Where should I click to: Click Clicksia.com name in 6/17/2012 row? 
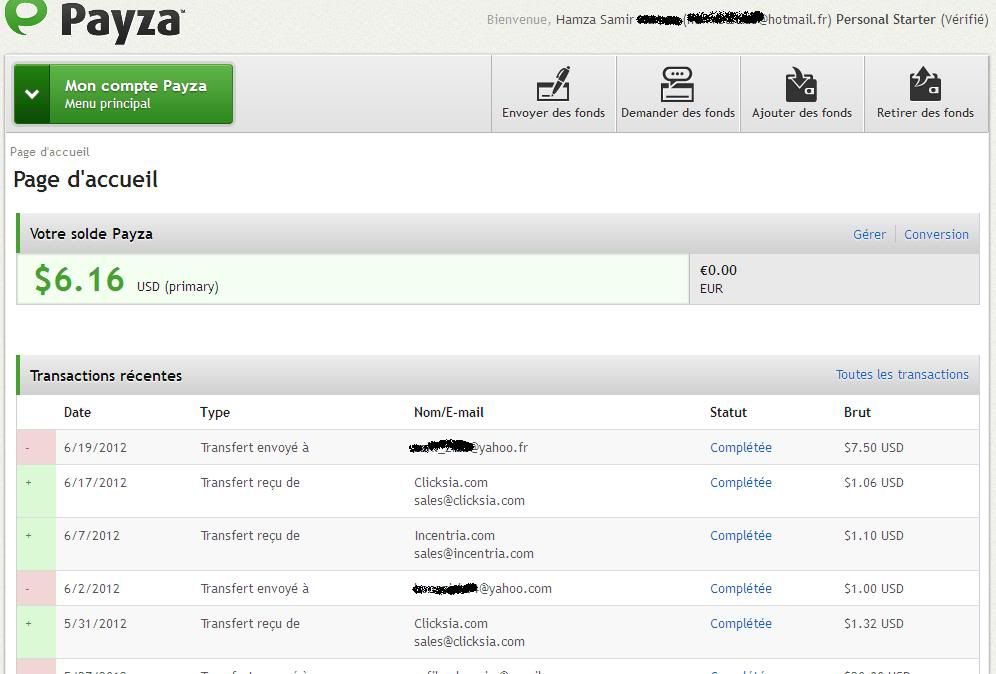pos(451,483)
